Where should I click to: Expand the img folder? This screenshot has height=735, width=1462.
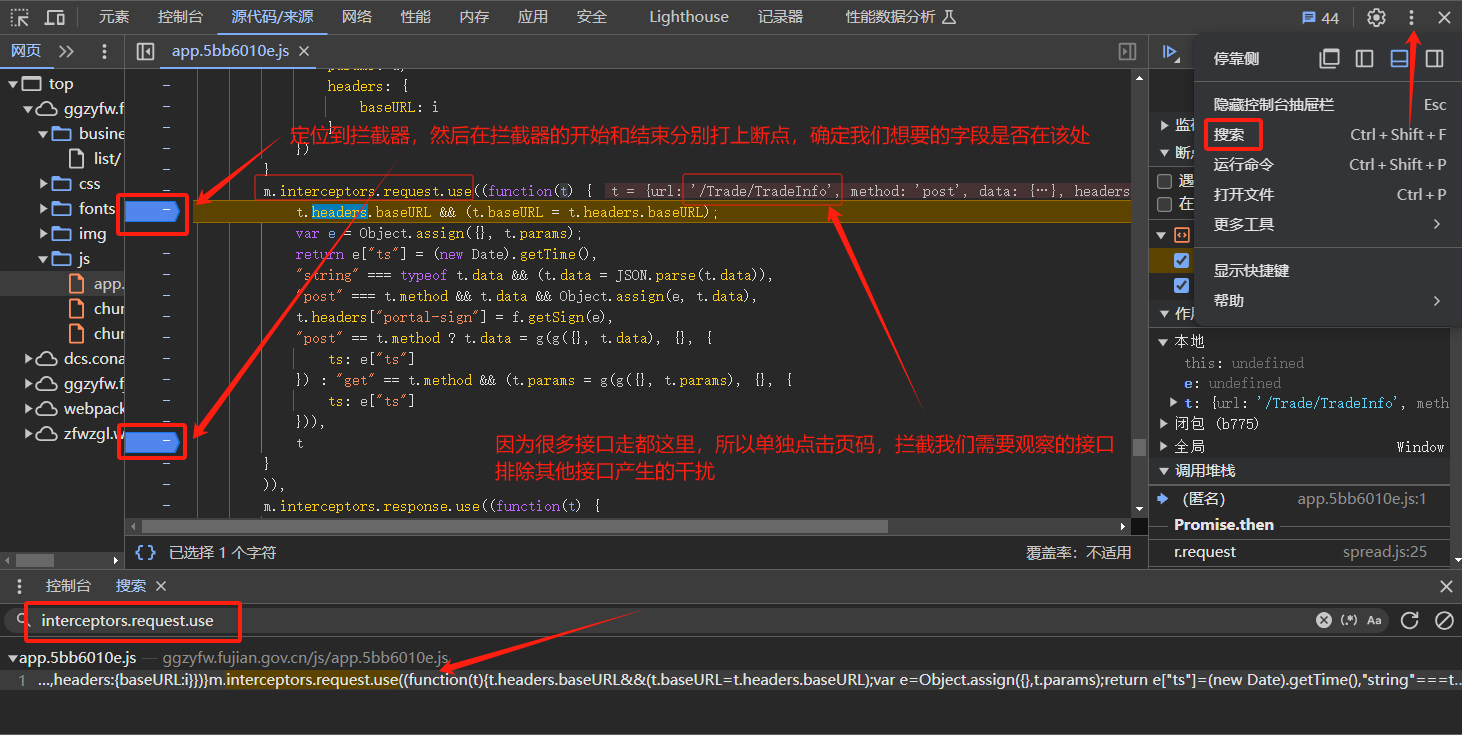44,234
